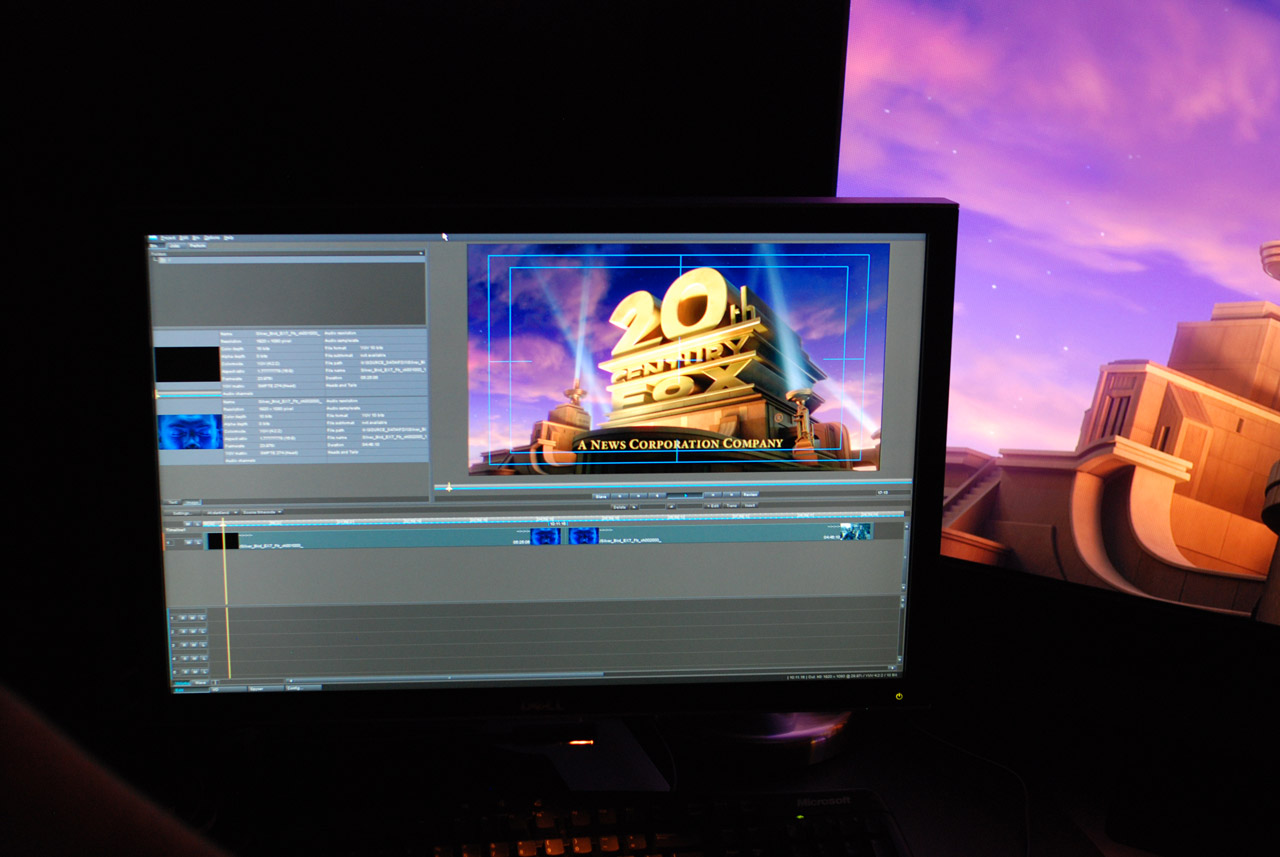
Task: Click the Settings... button above the timeline
Action: click(x=182, y=513)
